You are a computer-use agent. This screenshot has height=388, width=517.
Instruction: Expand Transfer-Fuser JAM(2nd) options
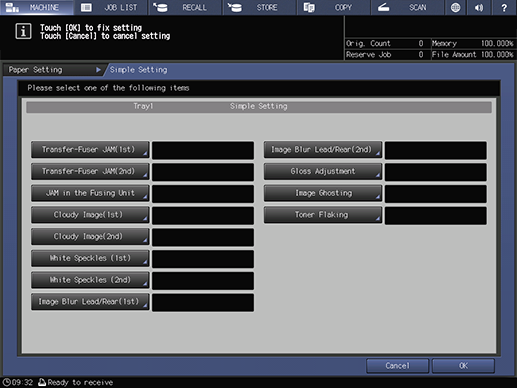tap(90, 171)
